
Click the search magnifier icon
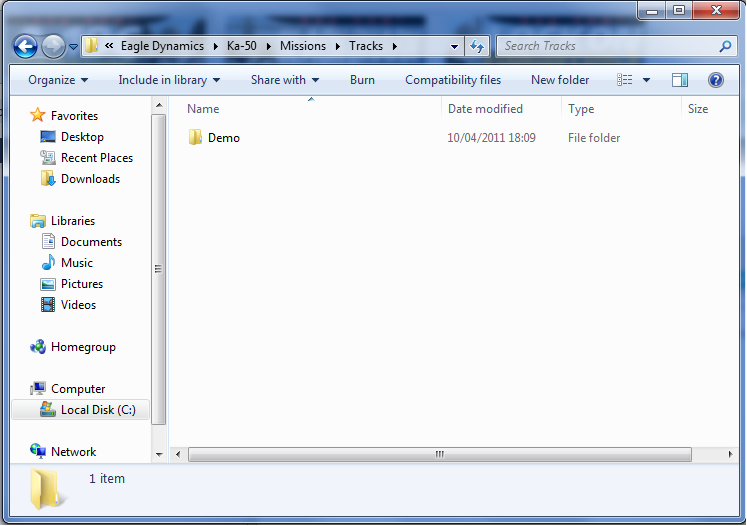pos(726,46)
